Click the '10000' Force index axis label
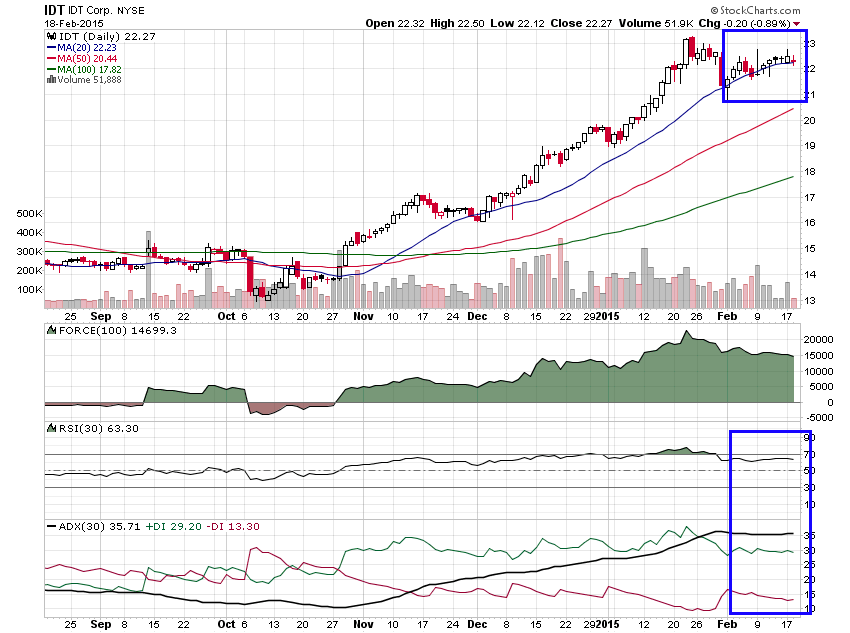Viewport: 850px width, 633px height. pyautogui.click(x=819, y=371)
